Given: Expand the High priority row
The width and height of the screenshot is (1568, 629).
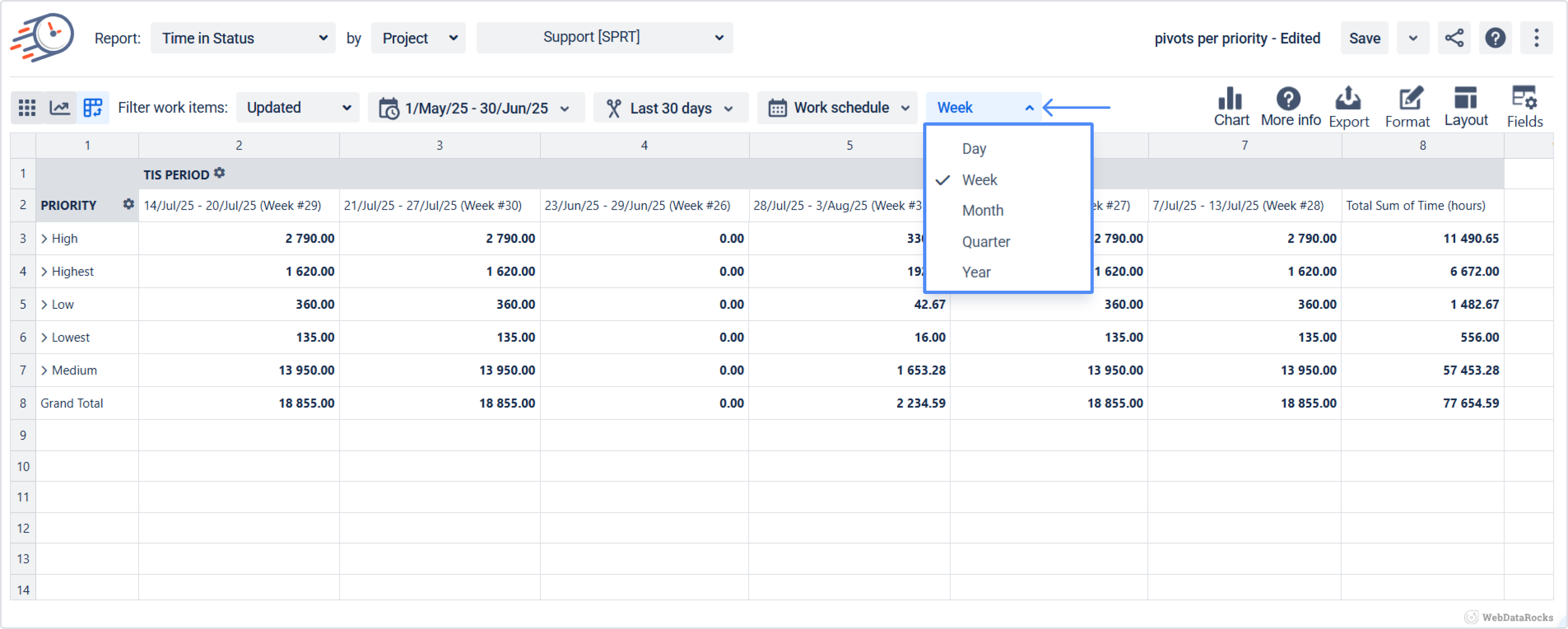Looking at the screenshot, I should pyautogui.click(x=44, y=239).
